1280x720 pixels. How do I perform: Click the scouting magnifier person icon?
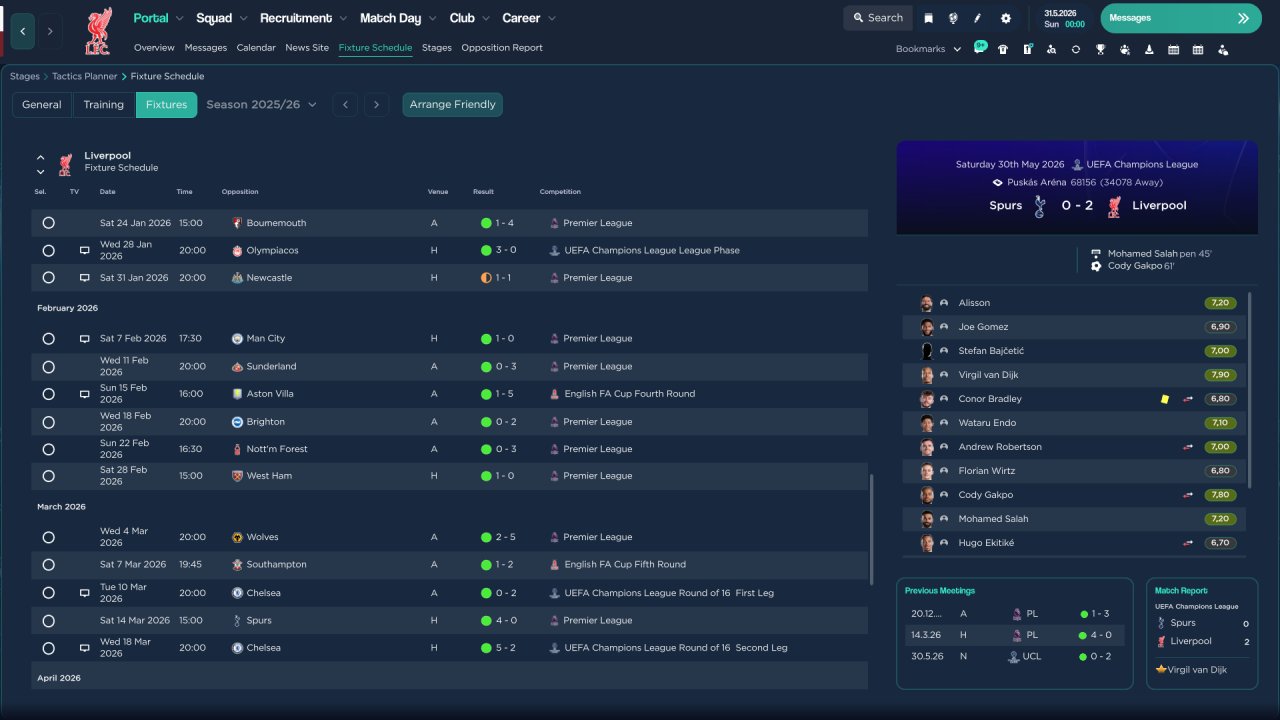point(1051,49)
